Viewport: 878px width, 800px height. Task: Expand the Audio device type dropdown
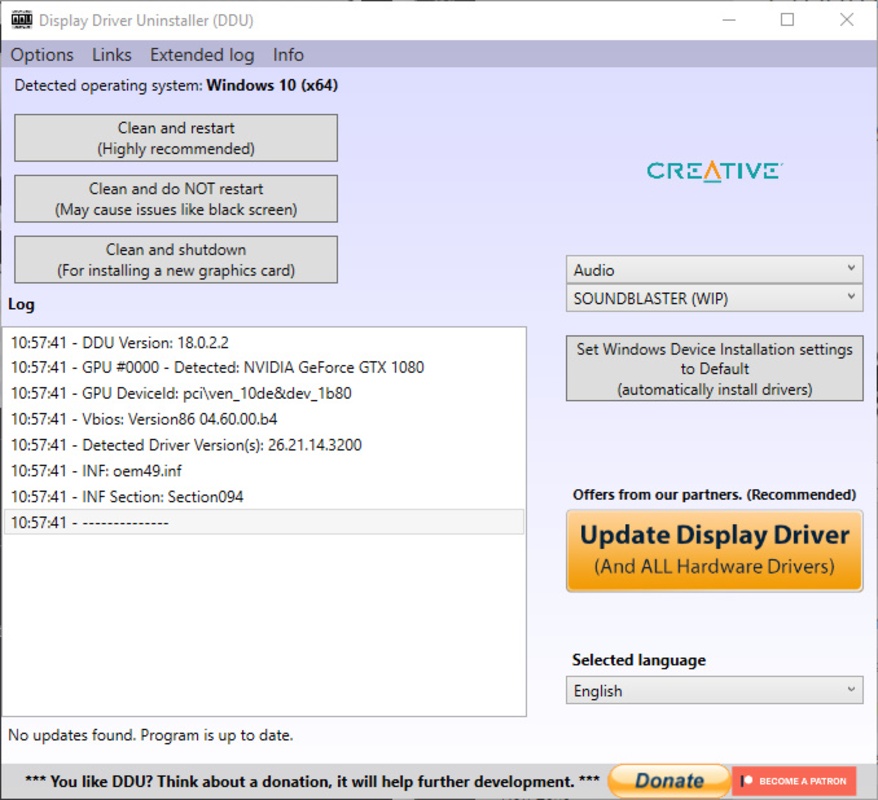coord(714,270)
